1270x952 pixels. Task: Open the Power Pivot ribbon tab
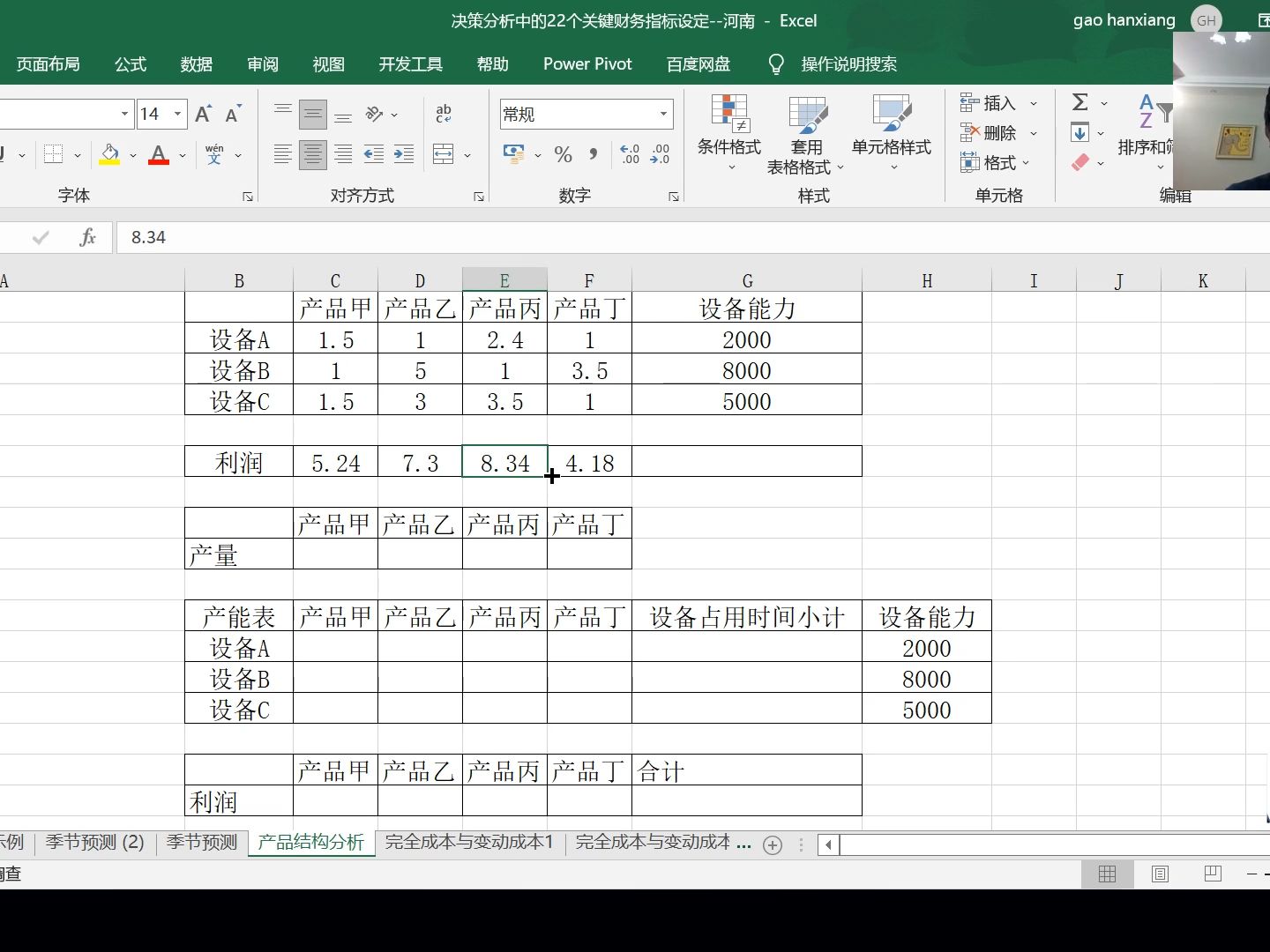point(586,63)
